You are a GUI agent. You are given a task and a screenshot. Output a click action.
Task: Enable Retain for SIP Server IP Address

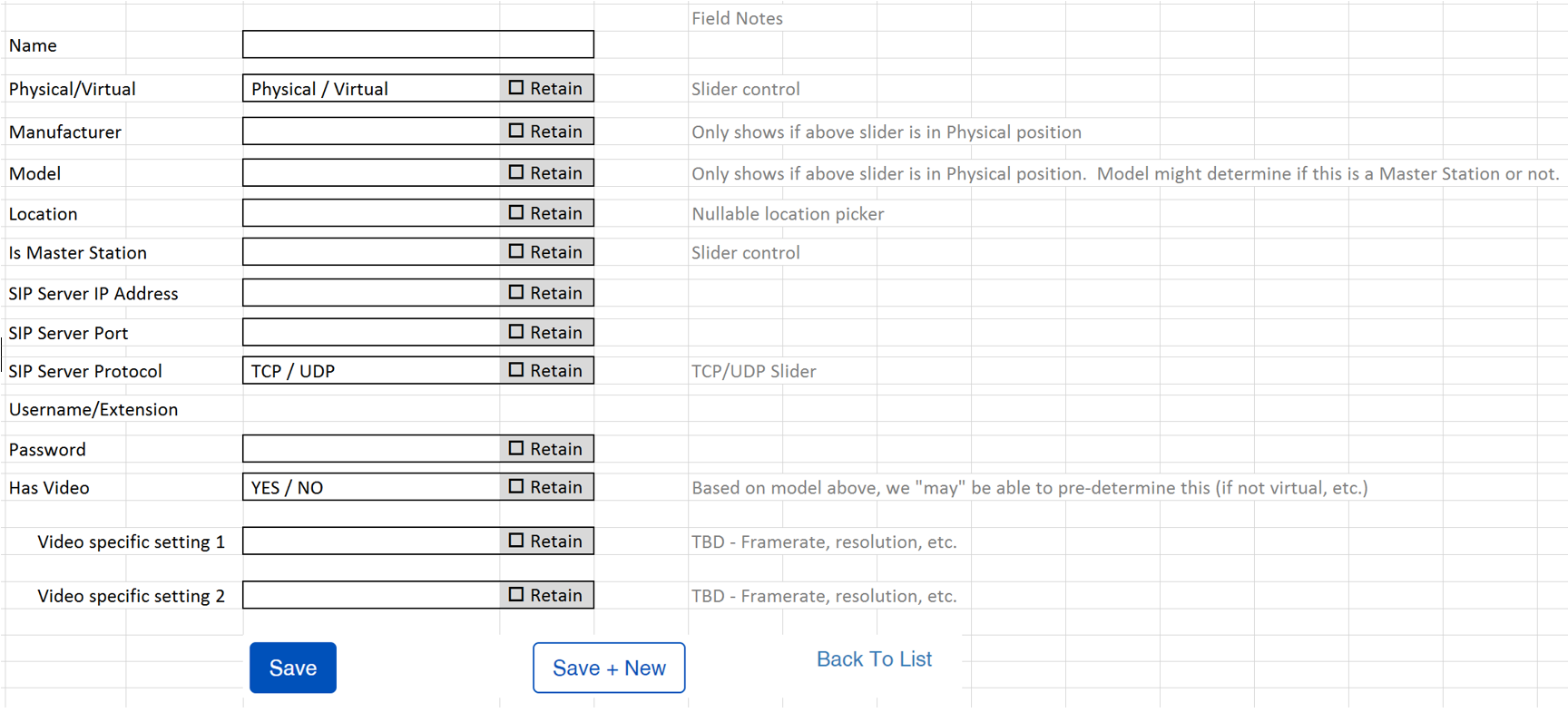pyautogui.click(x=516, y=292)
